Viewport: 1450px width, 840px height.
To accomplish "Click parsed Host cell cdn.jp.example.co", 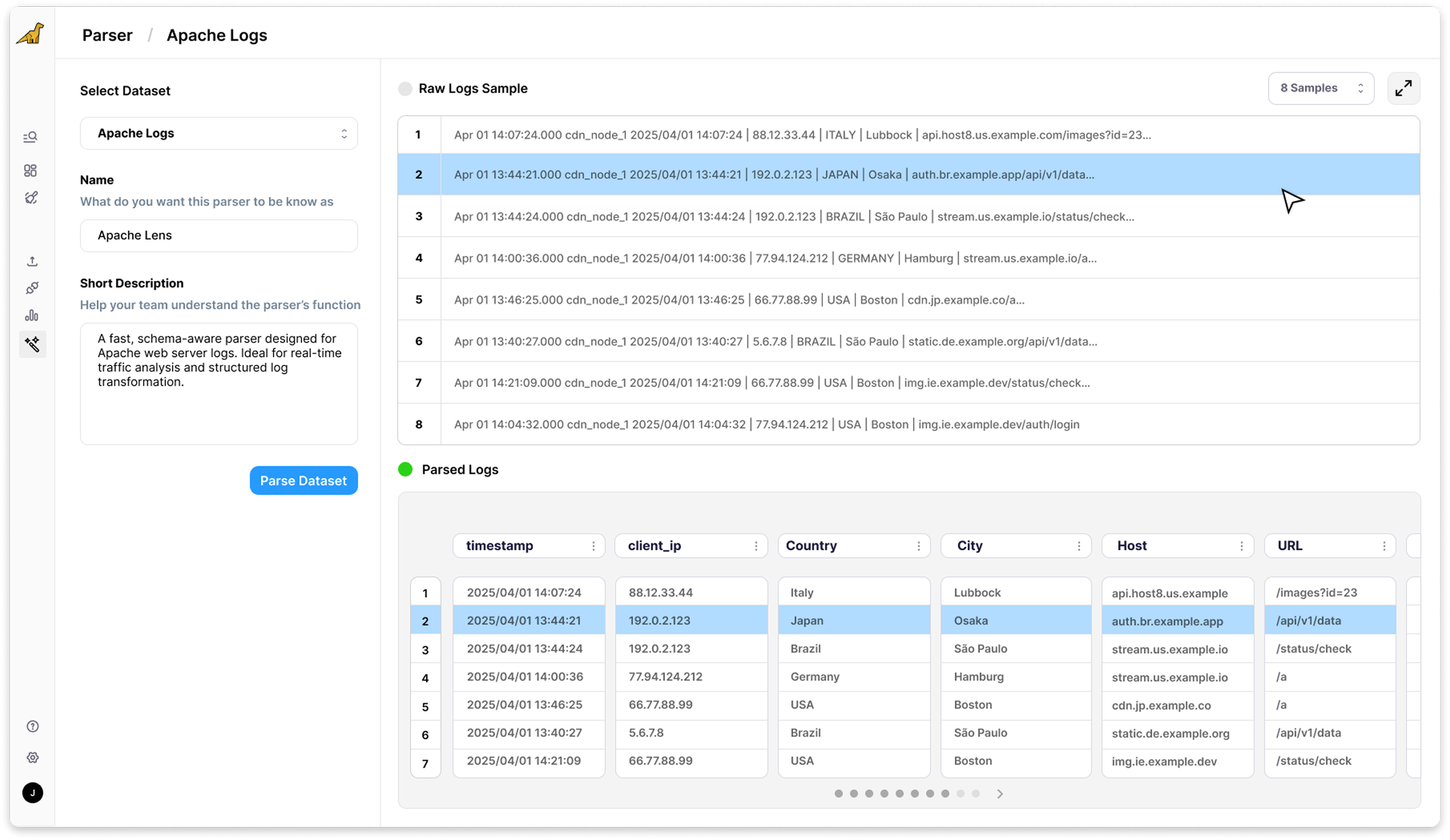I will click(1178, 705).
